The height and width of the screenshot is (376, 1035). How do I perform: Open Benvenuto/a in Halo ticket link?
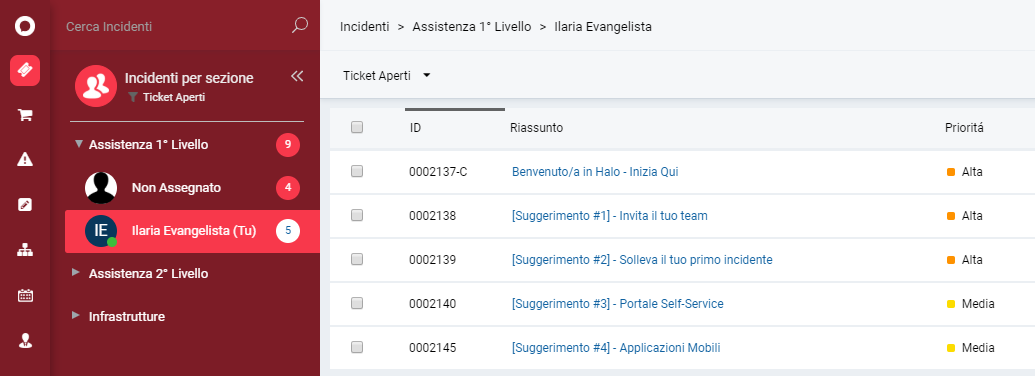[x=595, y=172]
